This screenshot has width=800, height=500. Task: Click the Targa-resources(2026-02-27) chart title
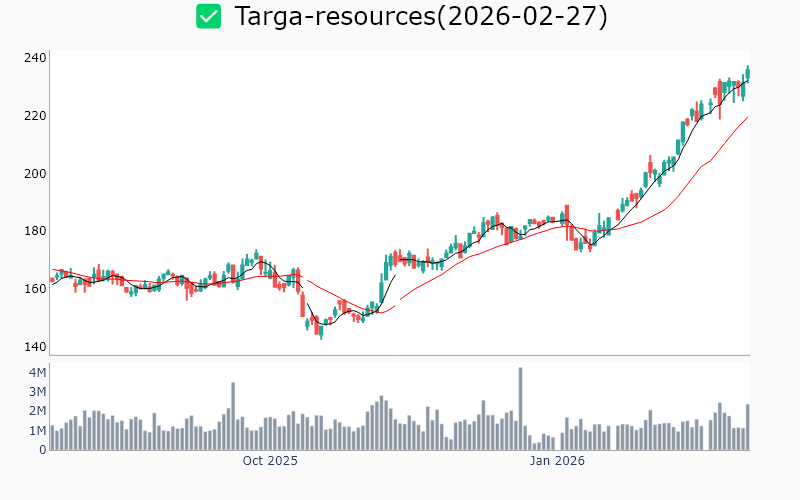[420, 16]
